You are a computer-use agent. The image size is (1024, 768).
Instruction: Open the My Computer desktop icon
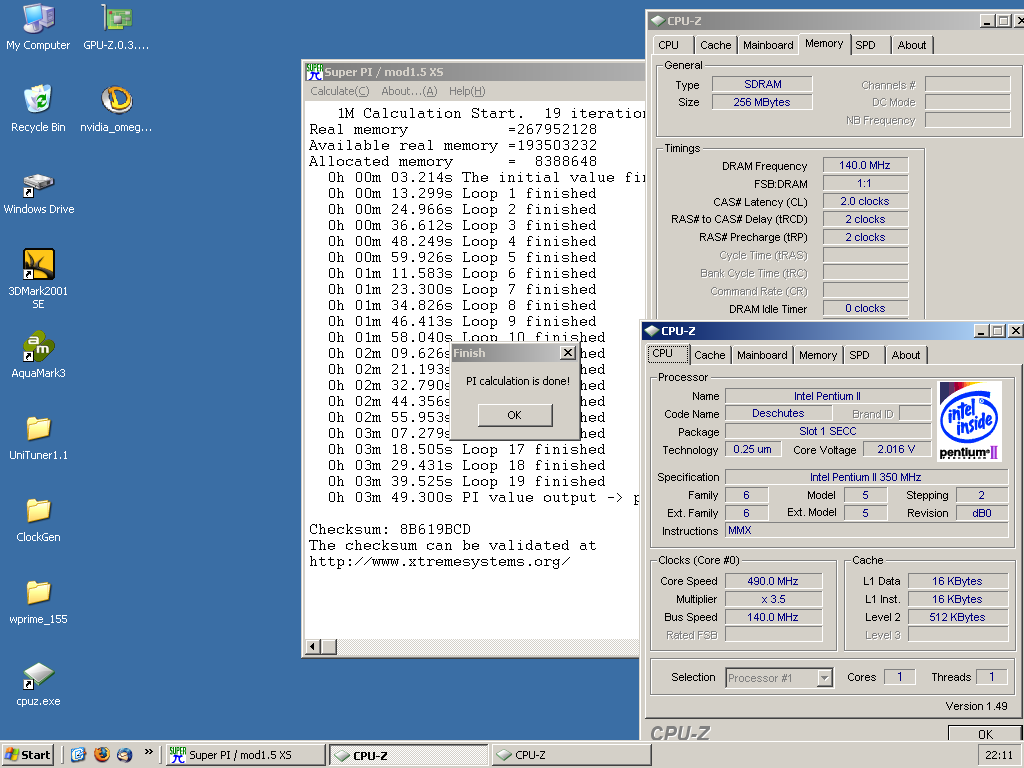pos(38,27)
